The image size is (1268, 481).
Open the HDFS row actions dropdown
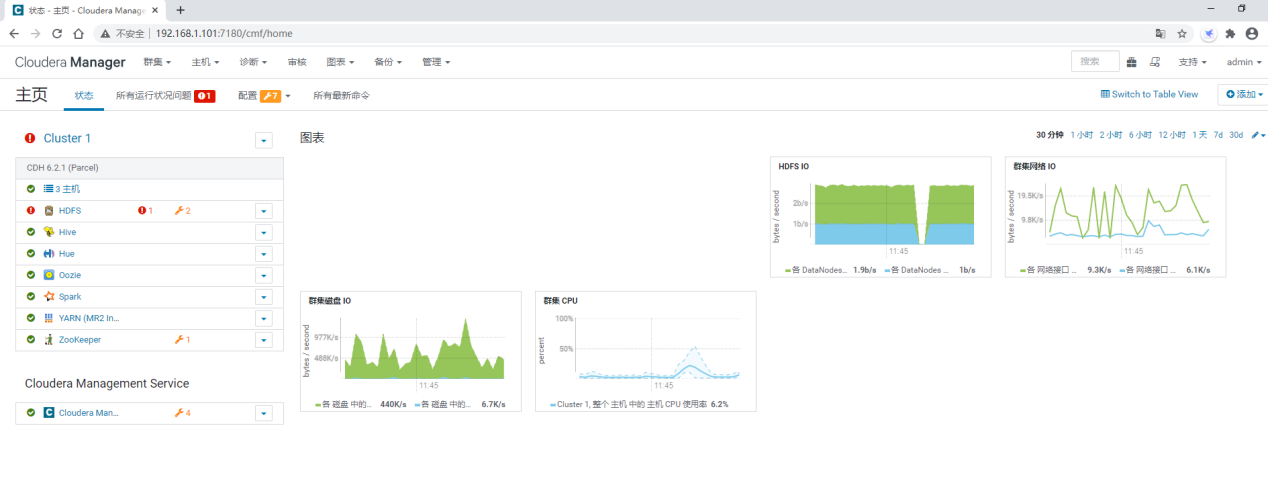coord(264,211)
